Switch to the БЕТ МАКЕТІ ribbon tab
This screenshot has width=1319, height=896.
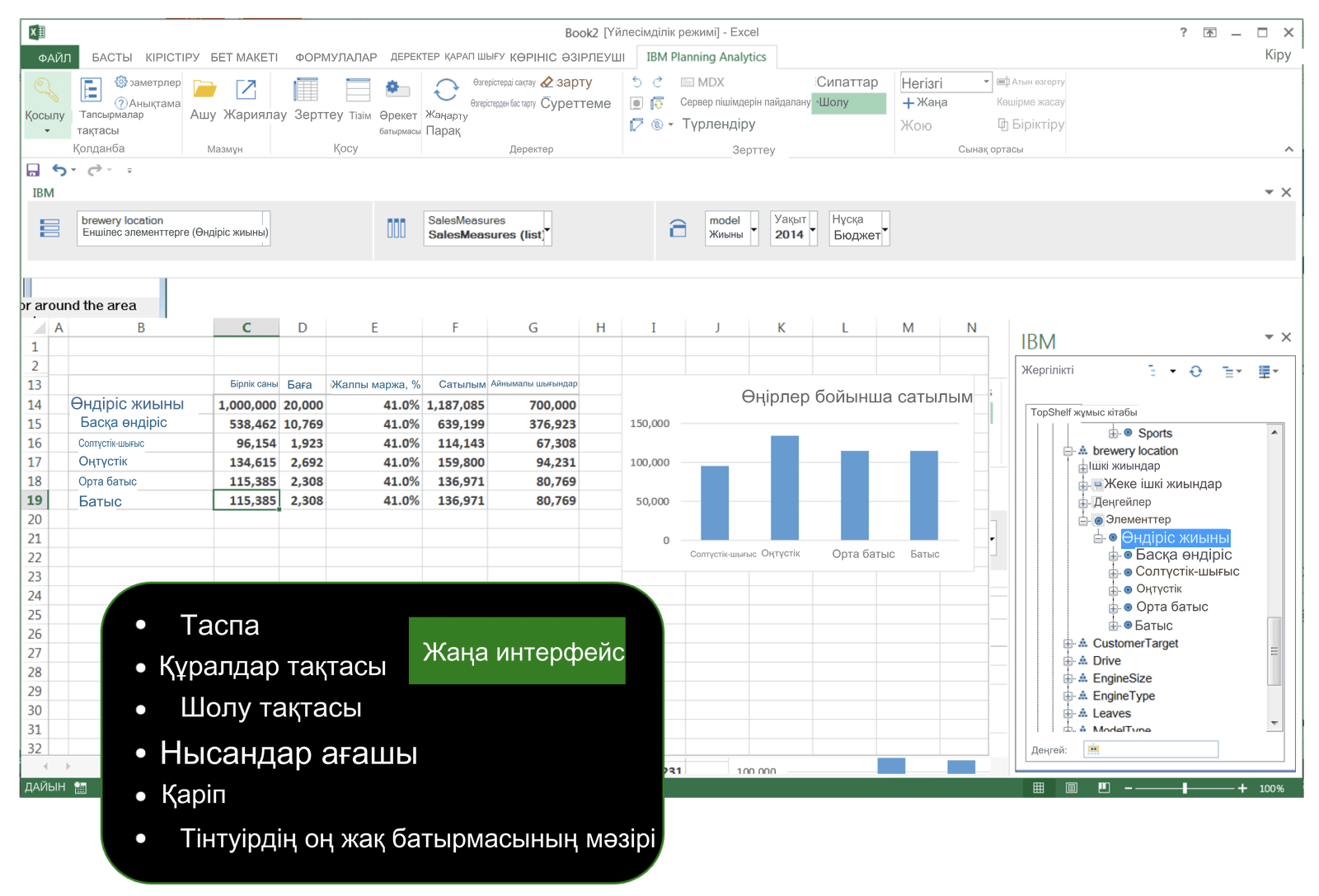[244, 58]
